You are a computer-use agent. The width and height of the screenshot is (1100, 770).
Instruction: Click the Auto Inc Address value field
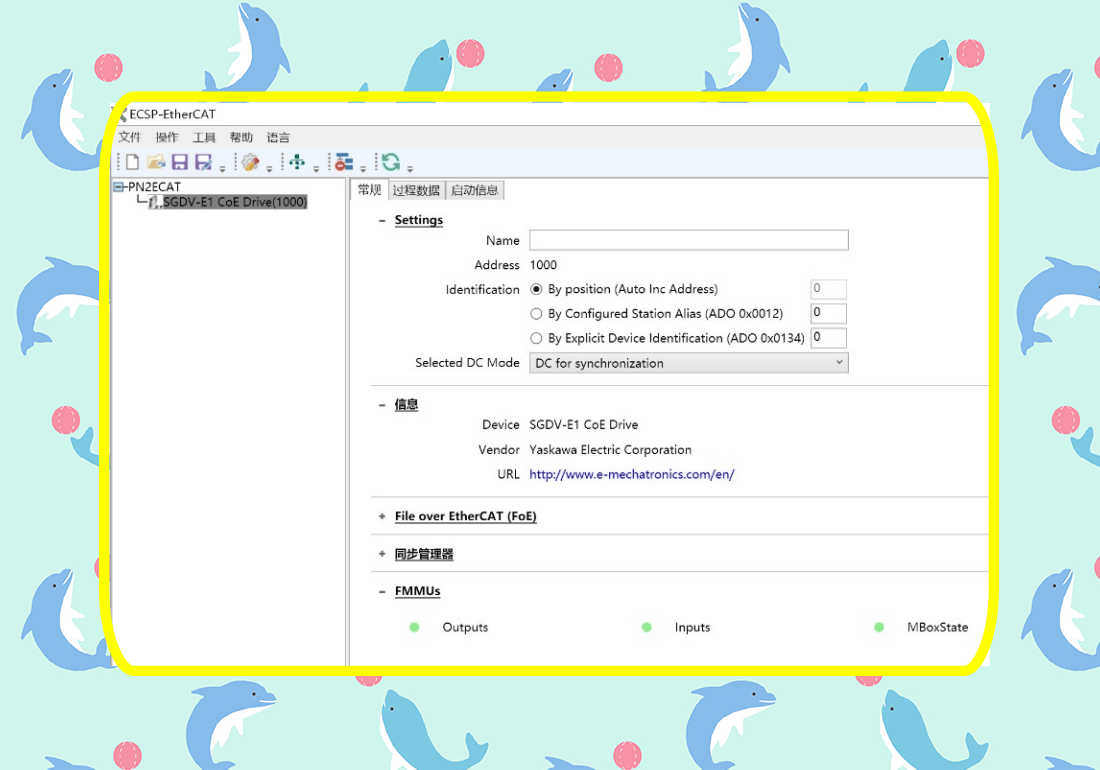[x=829, y=288]
